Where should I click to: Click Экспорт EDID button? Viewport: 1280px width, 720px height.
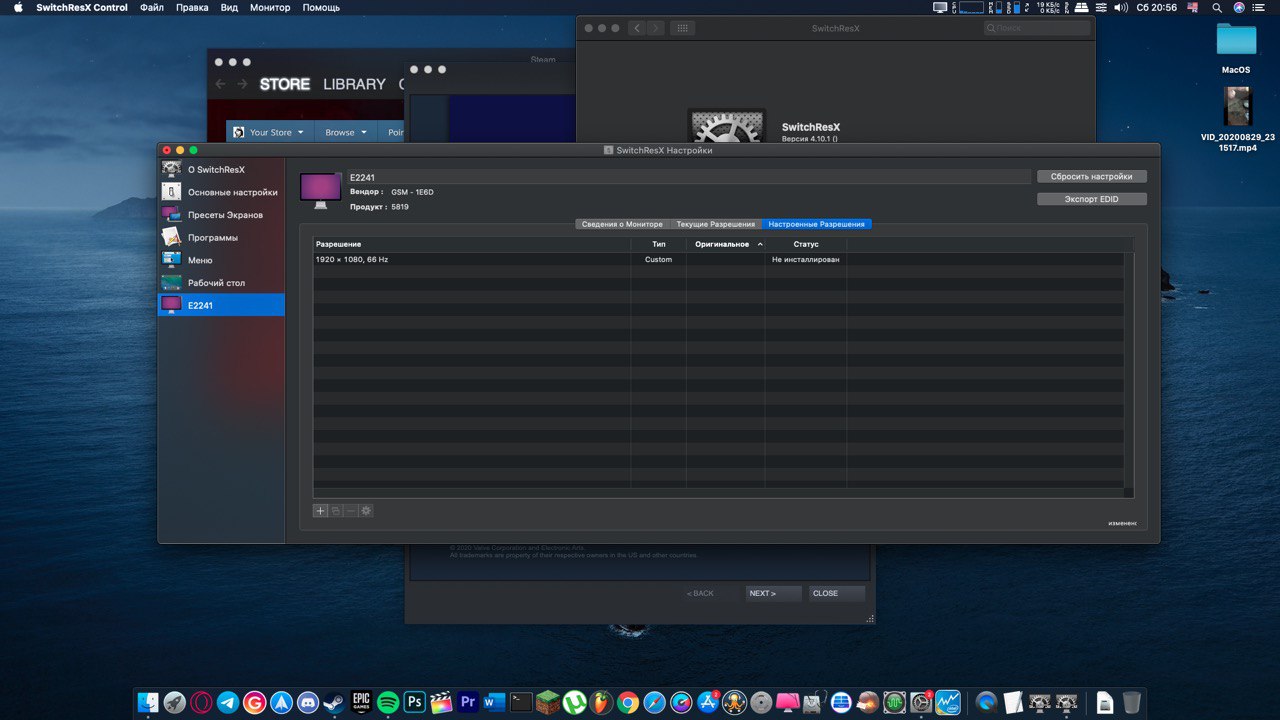(1092, 199)
